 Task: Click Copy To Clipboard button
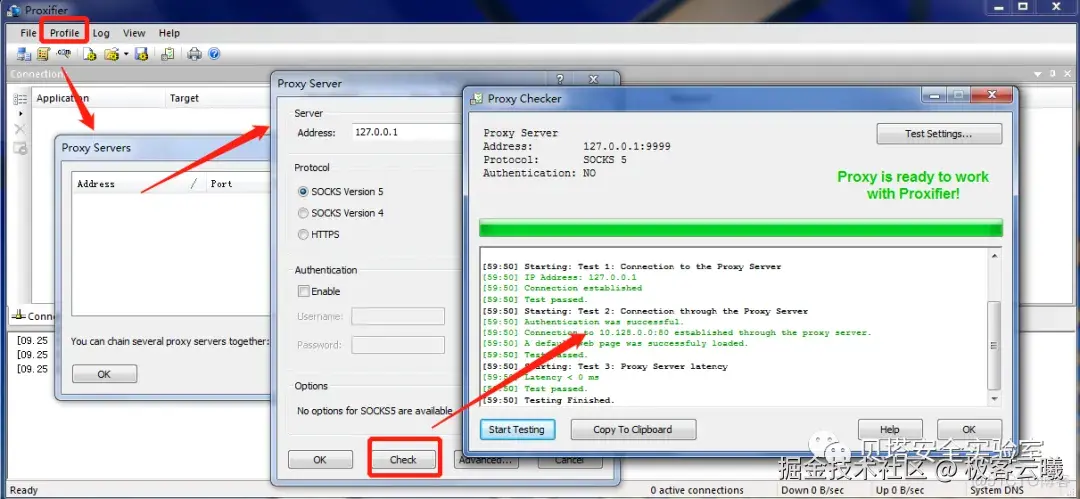(x=633, y=429)
